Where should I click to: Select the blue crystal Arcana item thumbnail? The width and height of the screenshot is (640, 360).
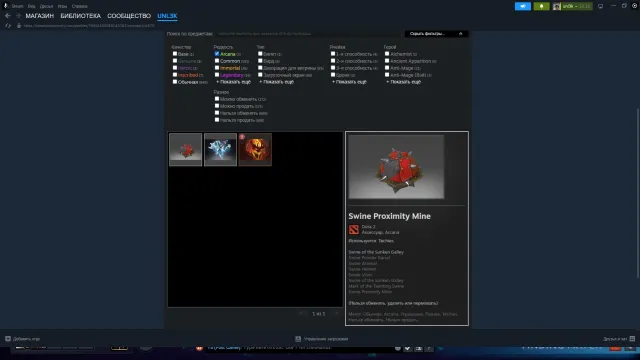(x=220, y=149)
